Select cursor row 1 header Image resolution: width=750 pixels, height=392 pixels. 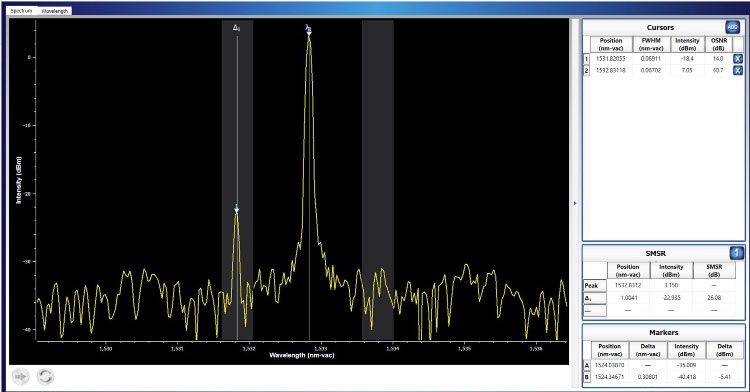586,58
